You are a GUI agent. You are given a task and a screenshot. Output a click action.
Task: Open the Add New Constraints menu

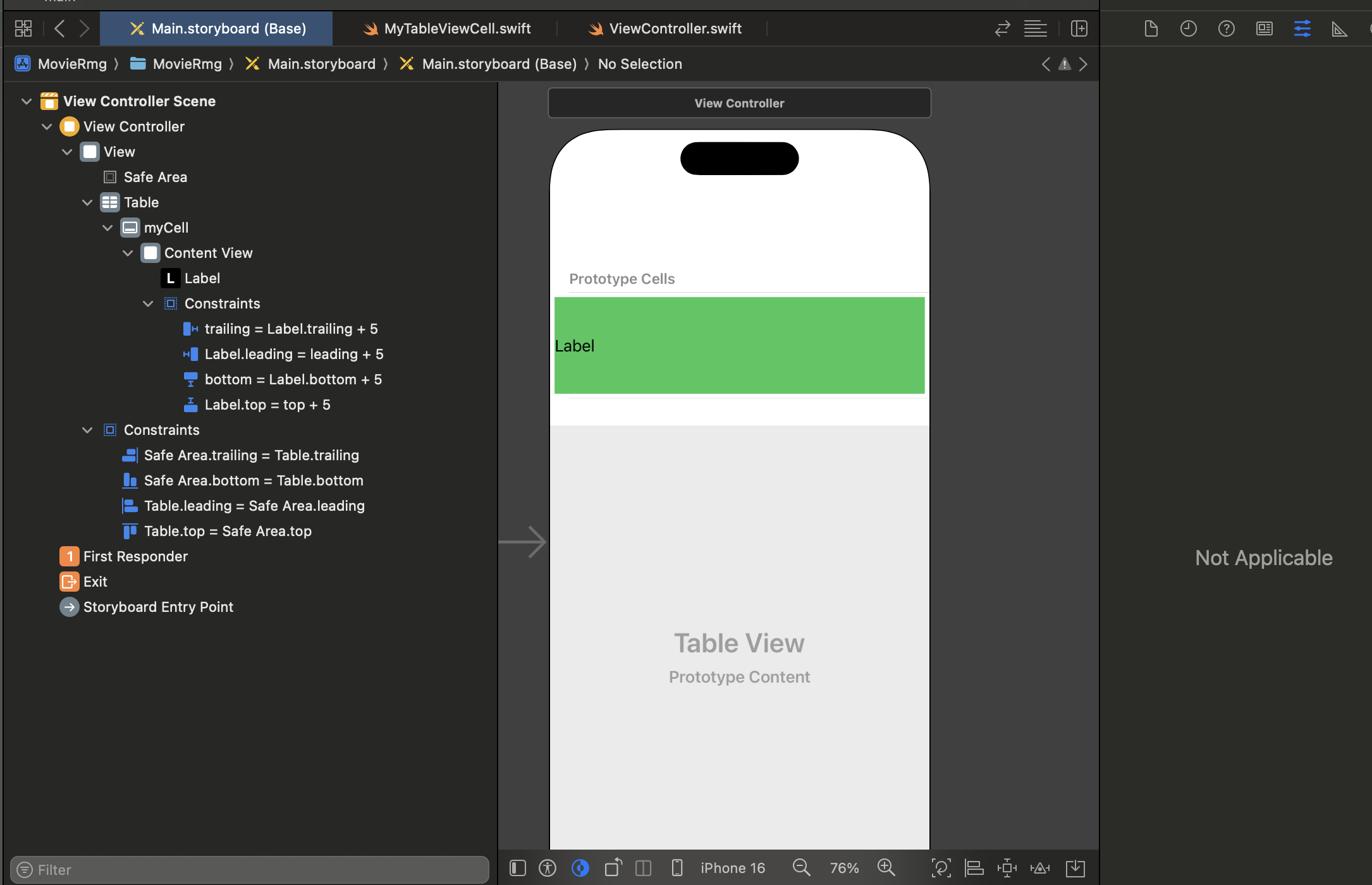click(1007, 868)
